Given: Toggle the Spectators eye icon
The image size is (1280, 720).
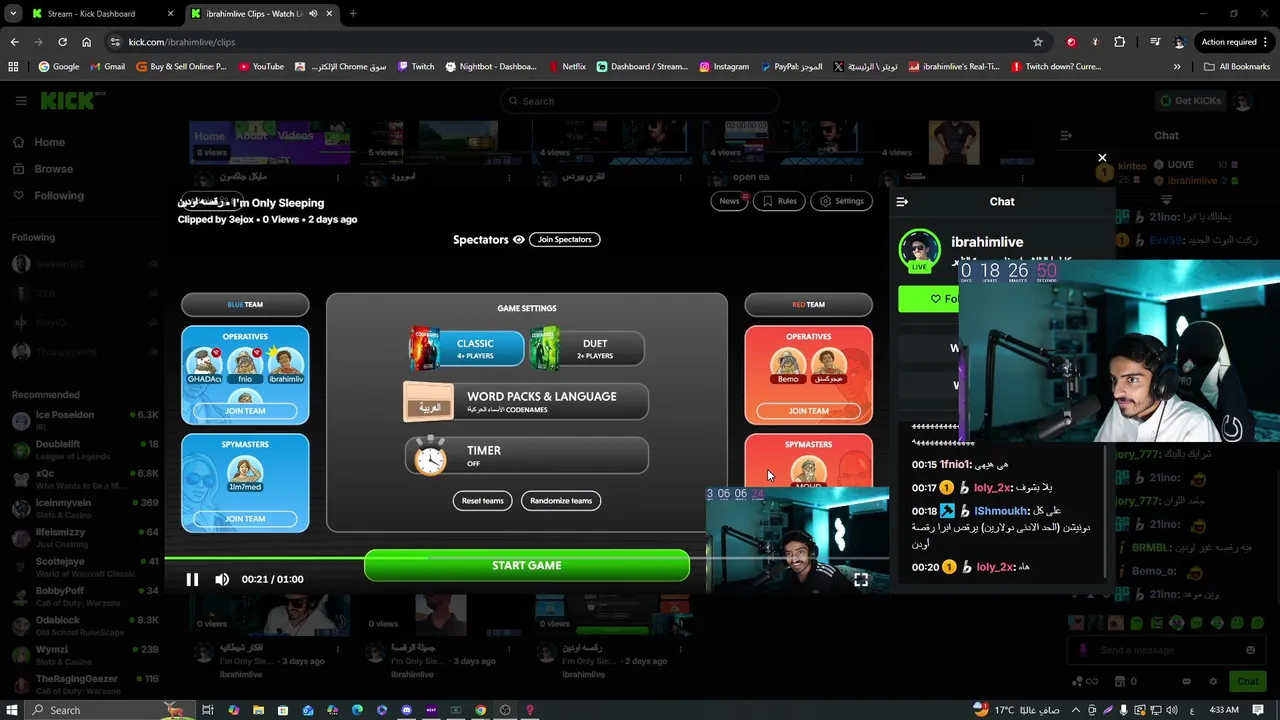Looking at the screenshot, I should pyautogui.click(x=518, y=240).
